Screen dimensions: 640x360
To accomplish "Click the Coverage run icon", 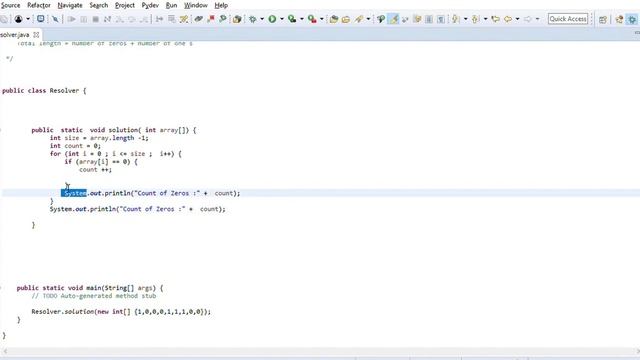I will pos(292,19).
